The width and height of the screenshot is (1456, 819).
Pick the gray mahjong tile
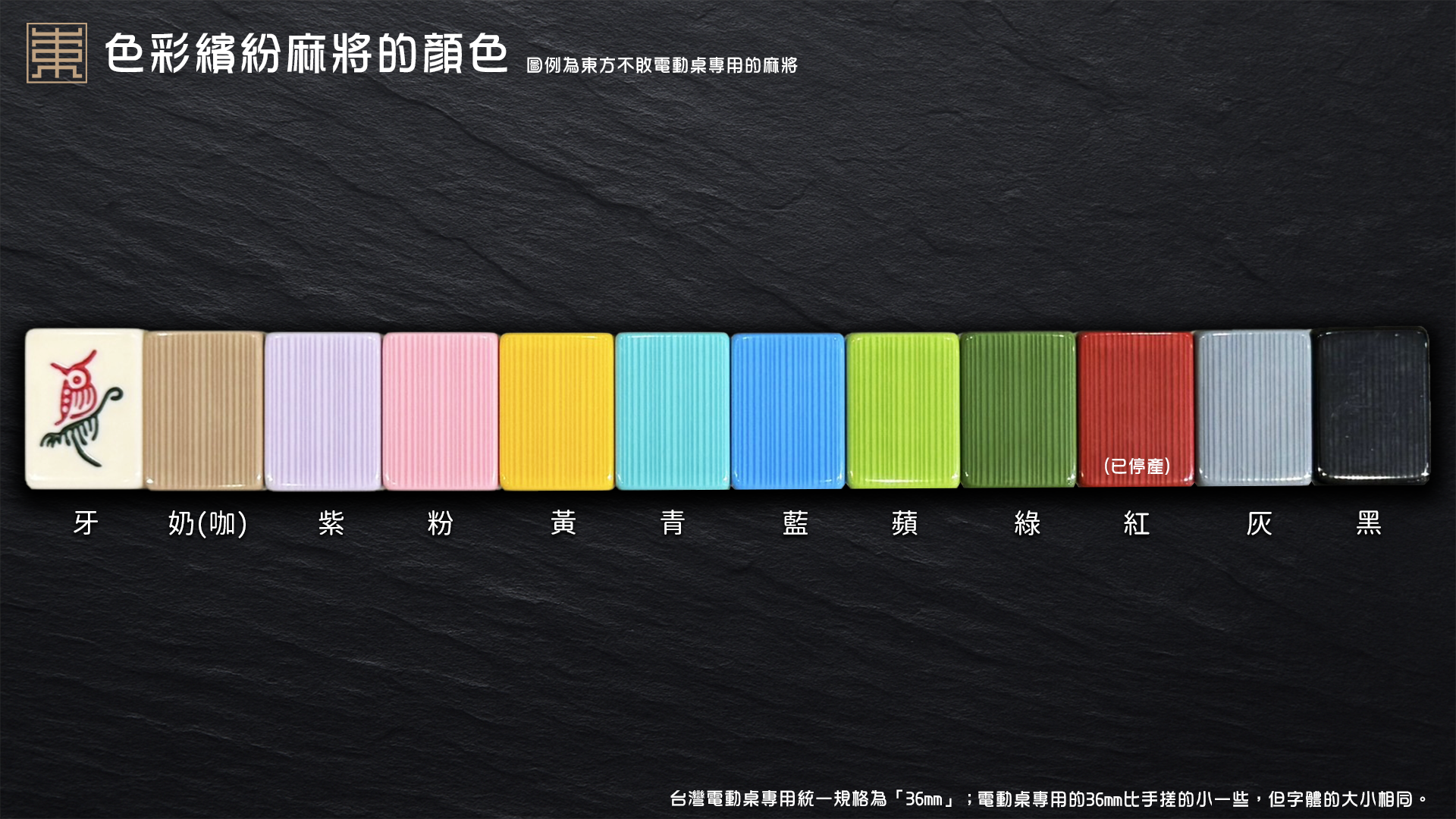coord(1254,408)
